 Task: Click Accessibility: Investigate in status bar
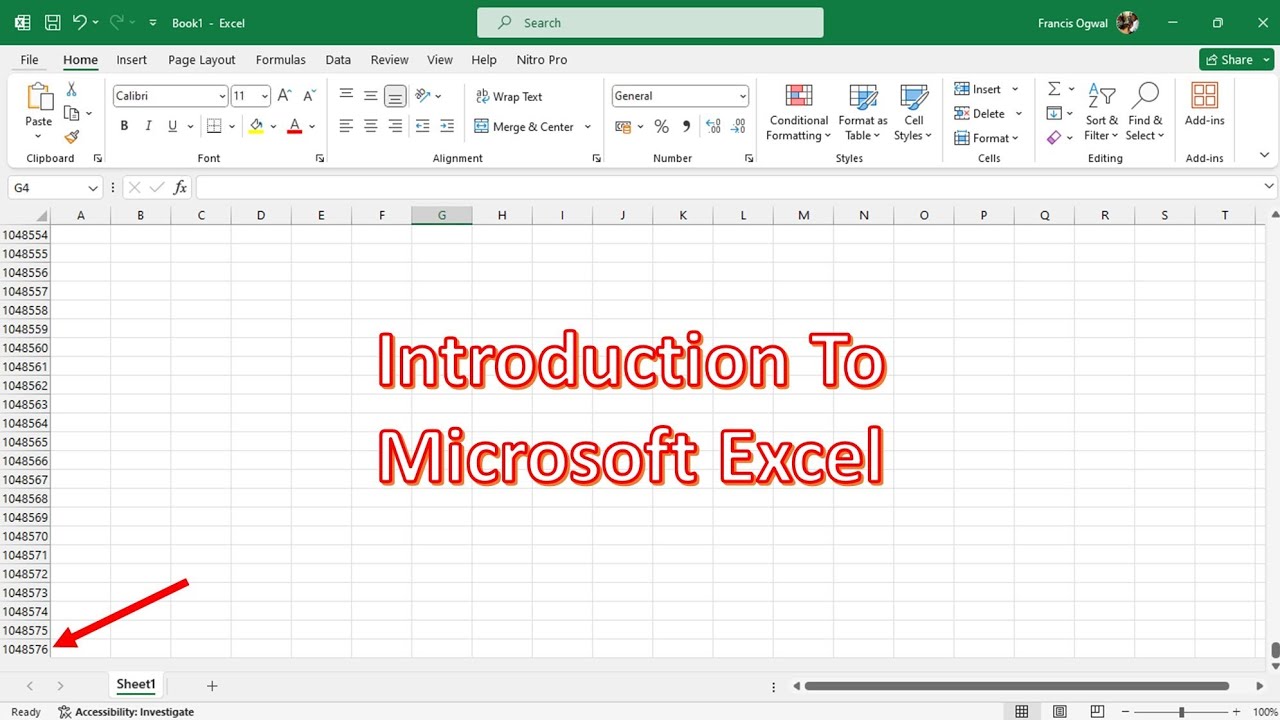pyautogui.click(x=127, y=712)
